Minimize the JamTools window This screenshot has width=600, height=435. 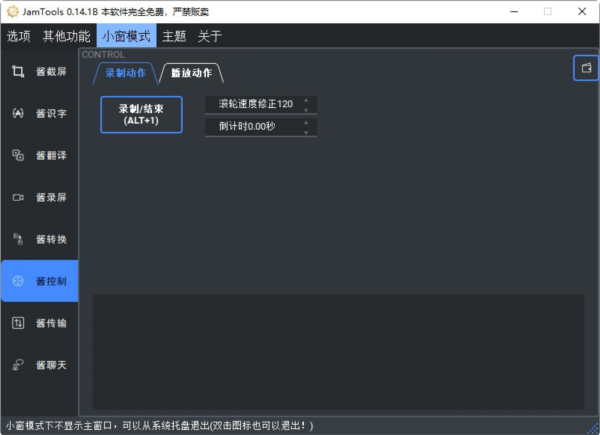point(514,11)
